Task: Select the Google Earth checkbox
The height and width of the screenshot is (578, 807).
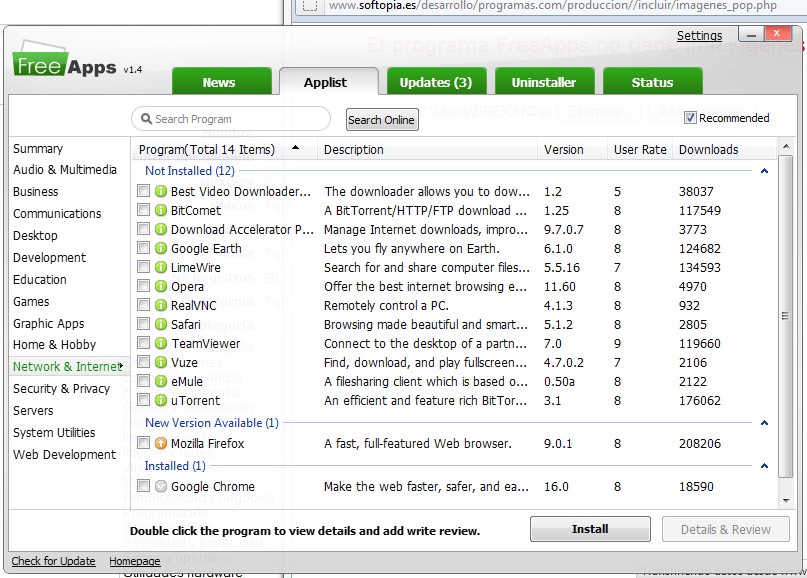Action: [x=144, y=248]
